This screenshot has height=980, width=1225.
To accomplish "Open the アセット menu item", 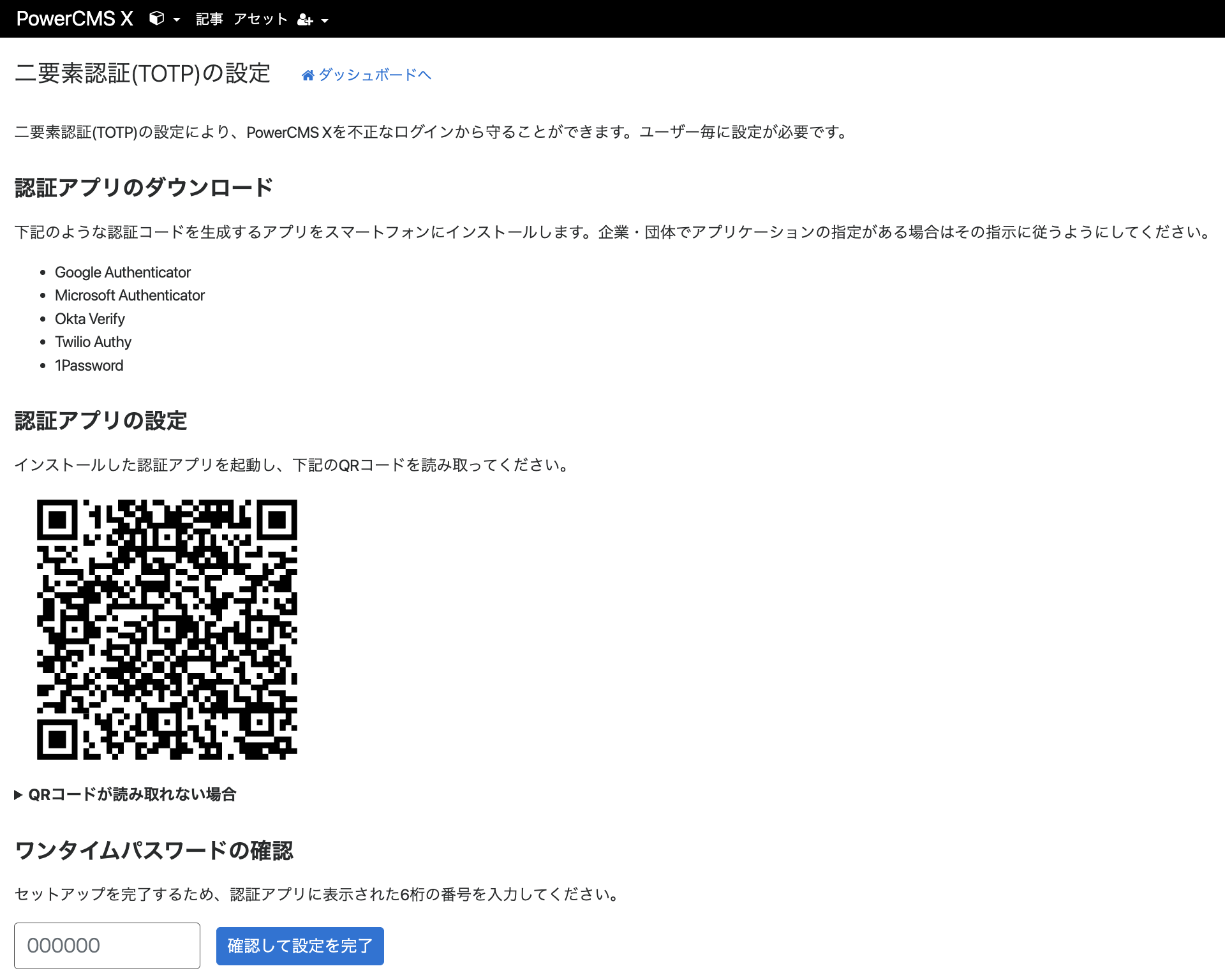I will point(260,19).
